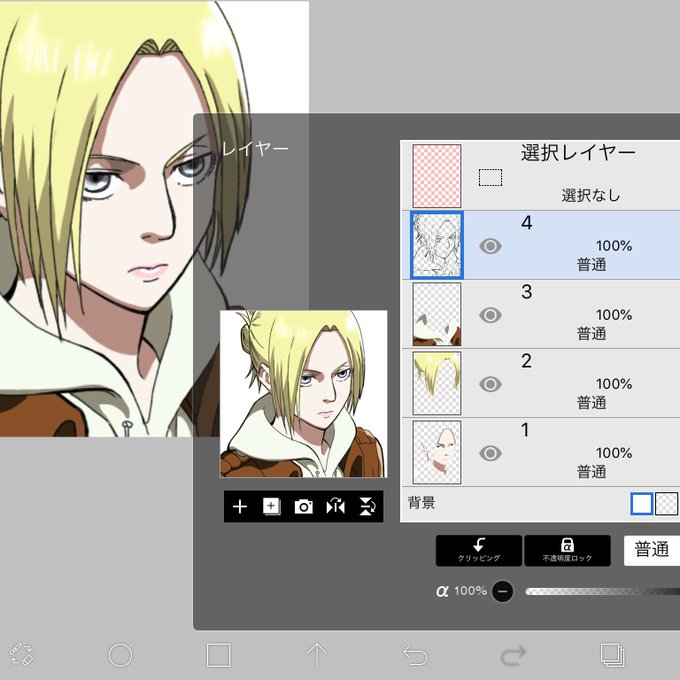Tap the circle tool icon in bottom bar

point(120,655)
